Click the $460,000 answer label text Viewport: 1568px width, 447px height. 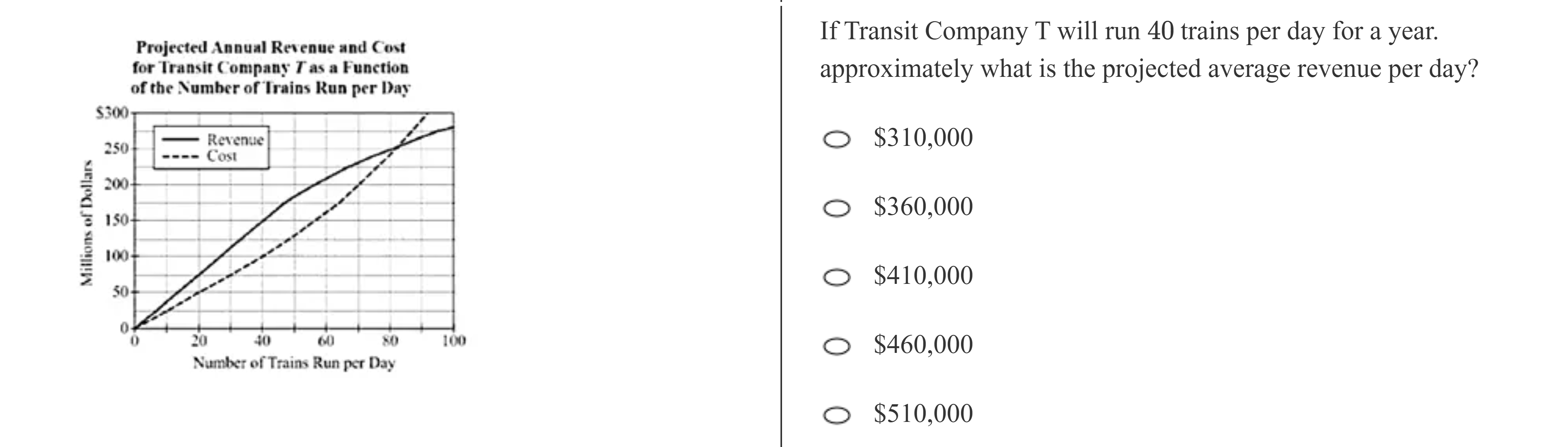[923, 344]
